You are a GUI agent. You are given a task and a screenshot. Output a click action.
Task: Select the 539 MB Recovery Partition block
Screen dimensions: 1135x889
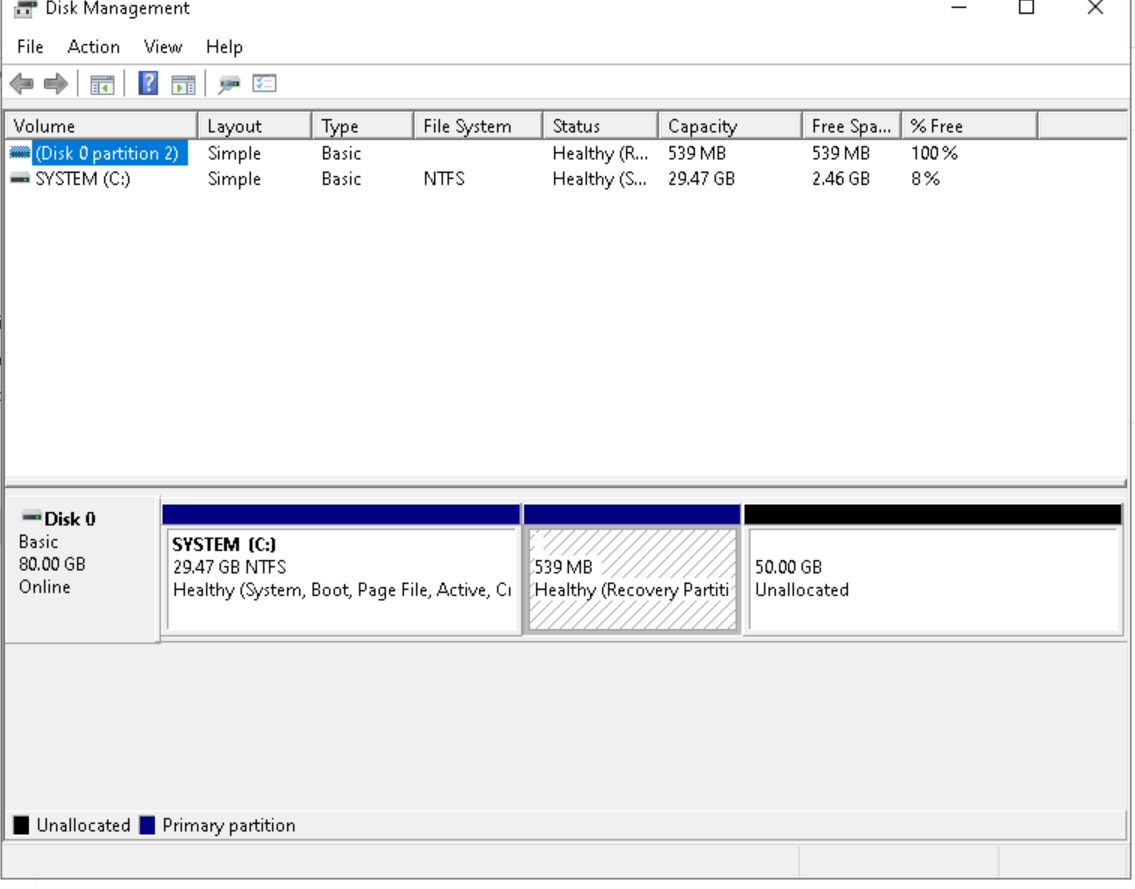point(632,580)
